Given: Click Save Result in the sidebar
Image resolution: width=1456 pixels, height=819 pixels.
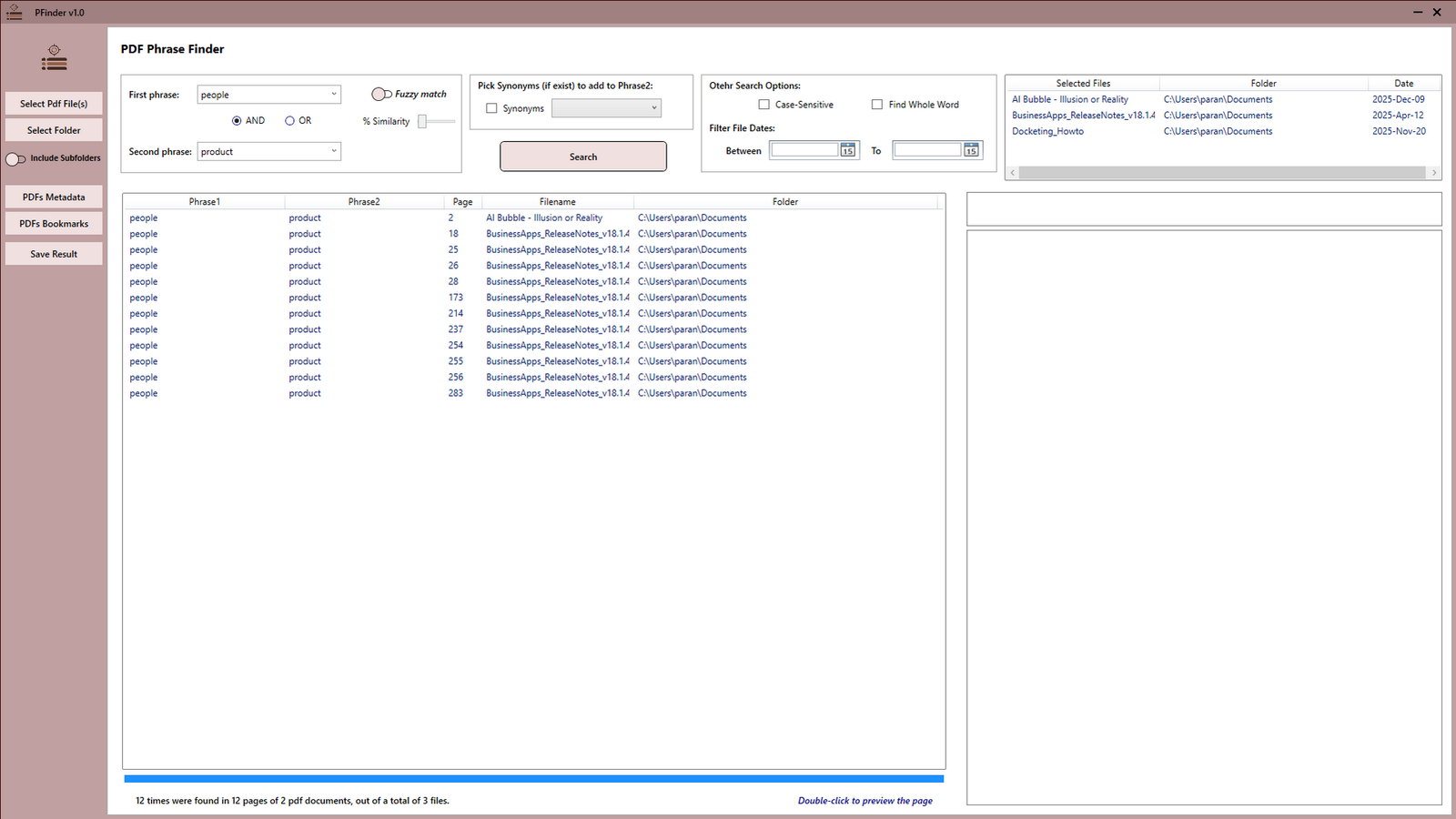Looking at the screenshot, I should [54, 253].
